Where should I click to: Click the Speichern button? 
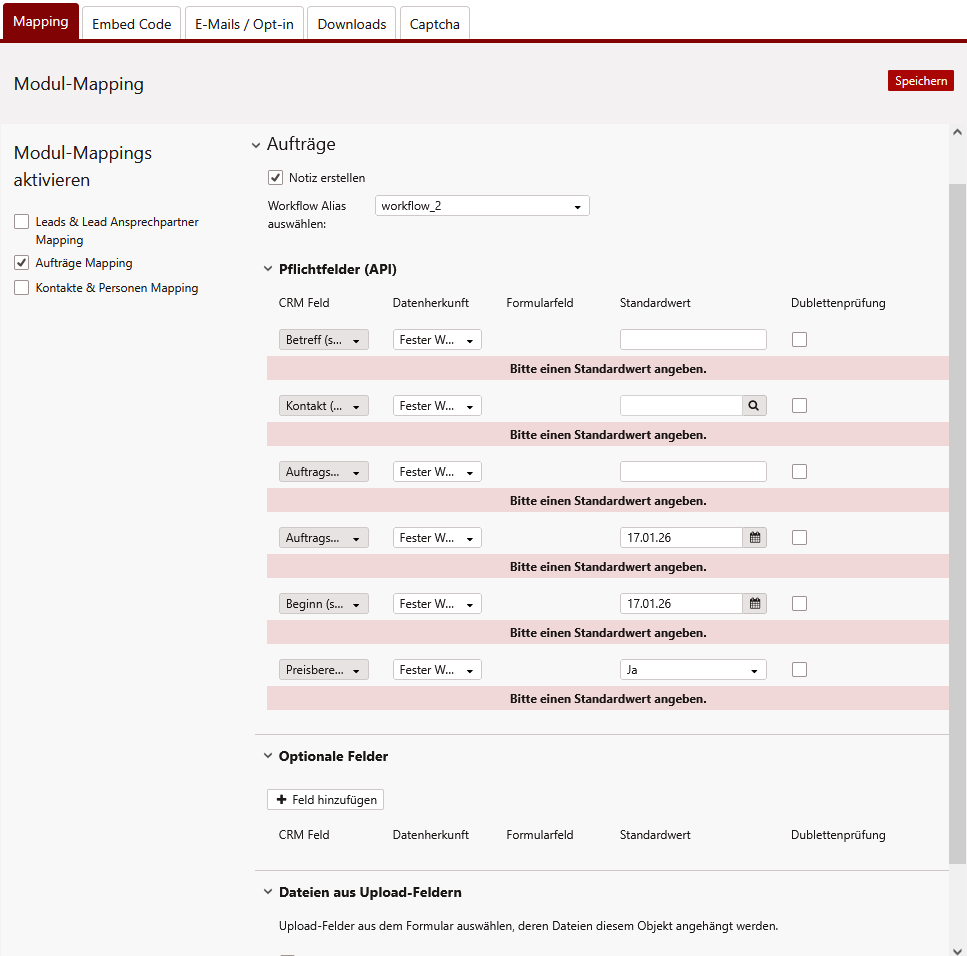[920, 81]
